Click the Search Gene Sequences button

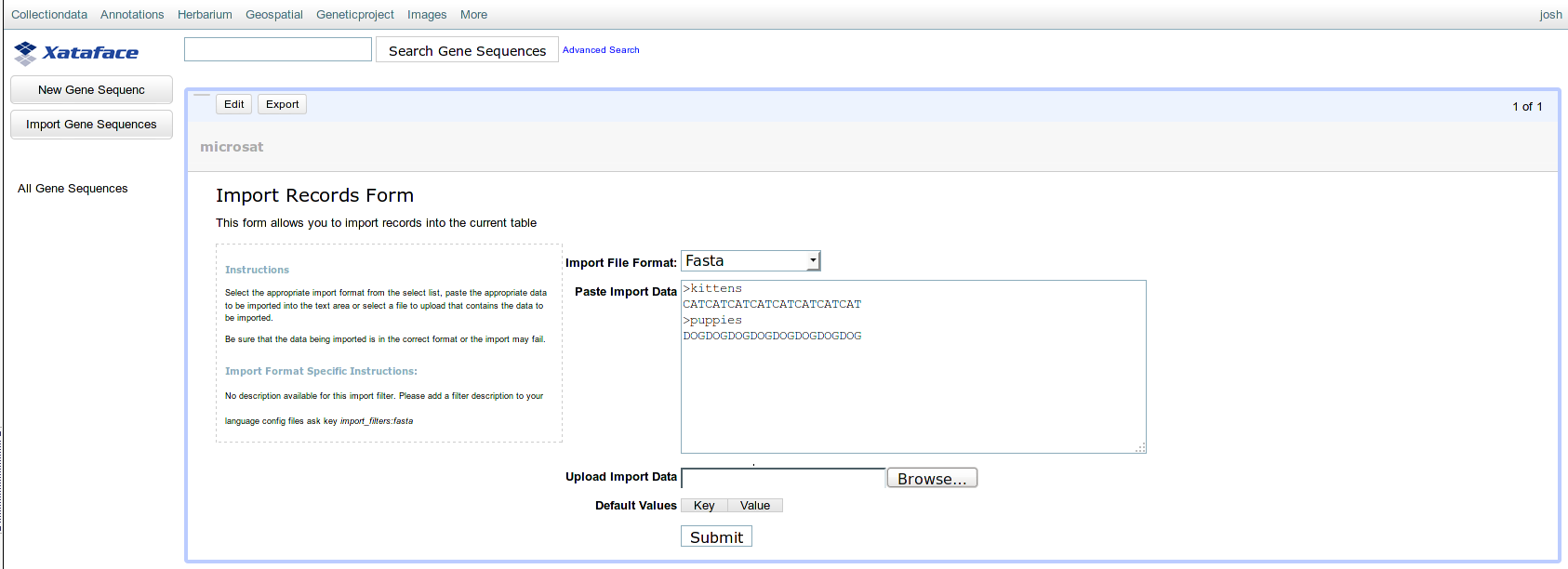point(467,50)
